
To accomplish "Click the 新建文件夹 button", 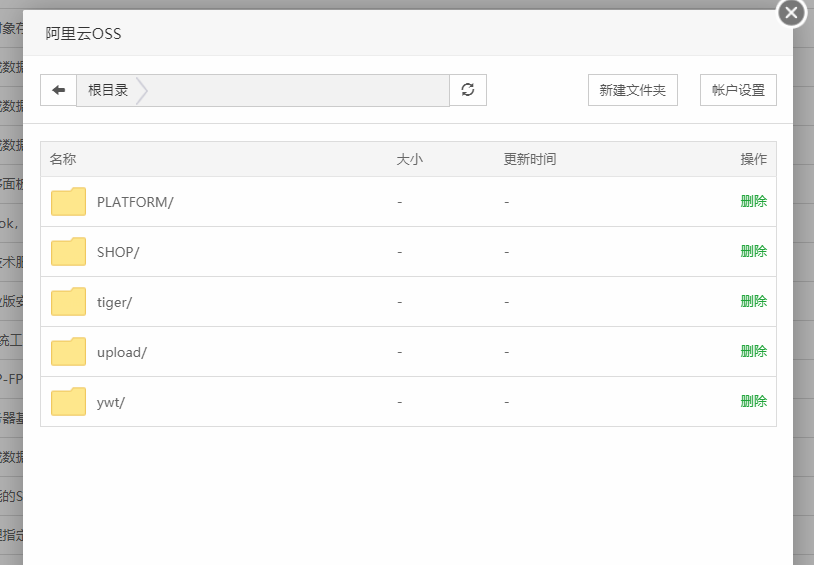I will tap(632, 90).
